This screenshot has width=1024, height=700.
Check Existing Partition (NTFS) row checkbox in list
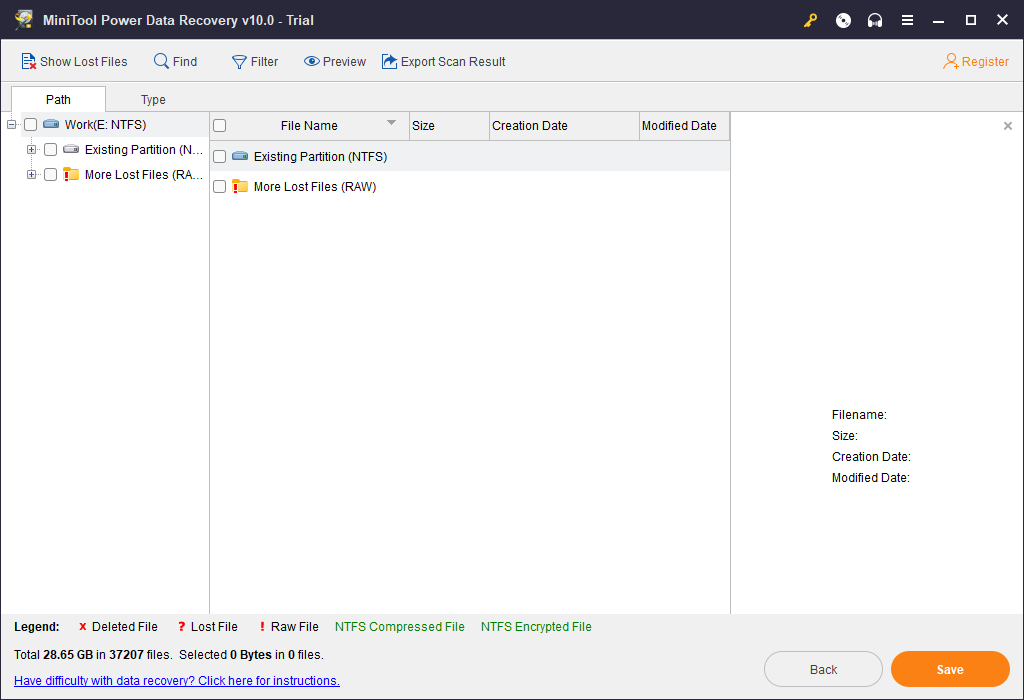(219, 157)
